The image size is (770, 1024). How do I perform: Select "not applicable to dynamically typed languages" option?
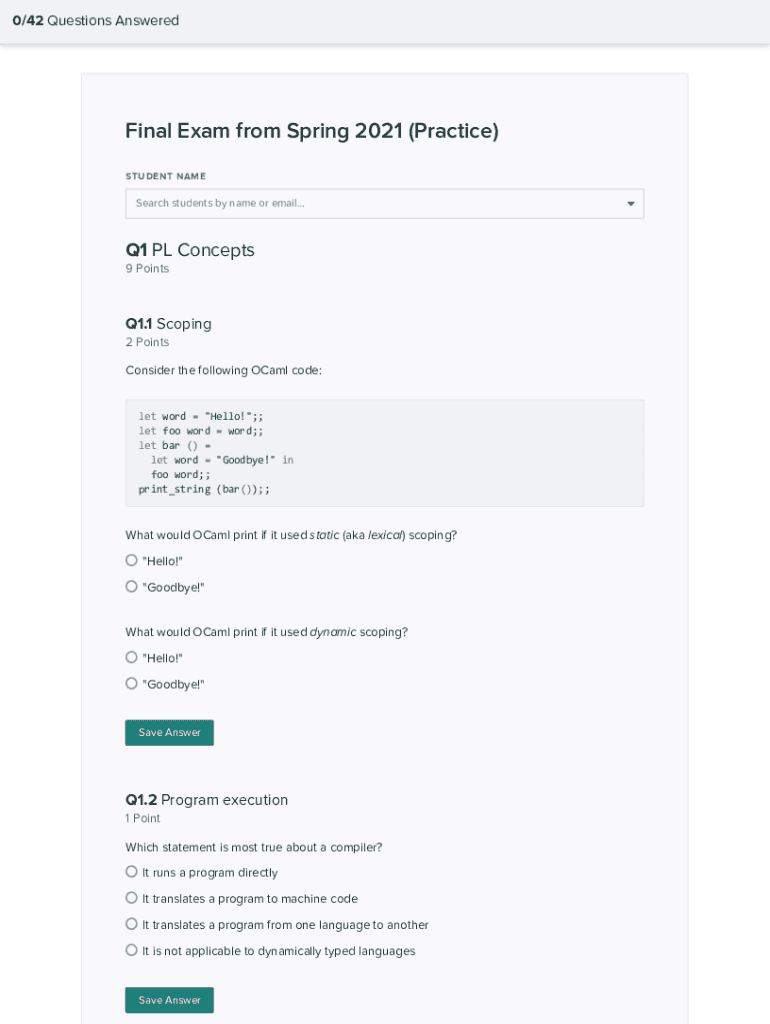[132, 950]
